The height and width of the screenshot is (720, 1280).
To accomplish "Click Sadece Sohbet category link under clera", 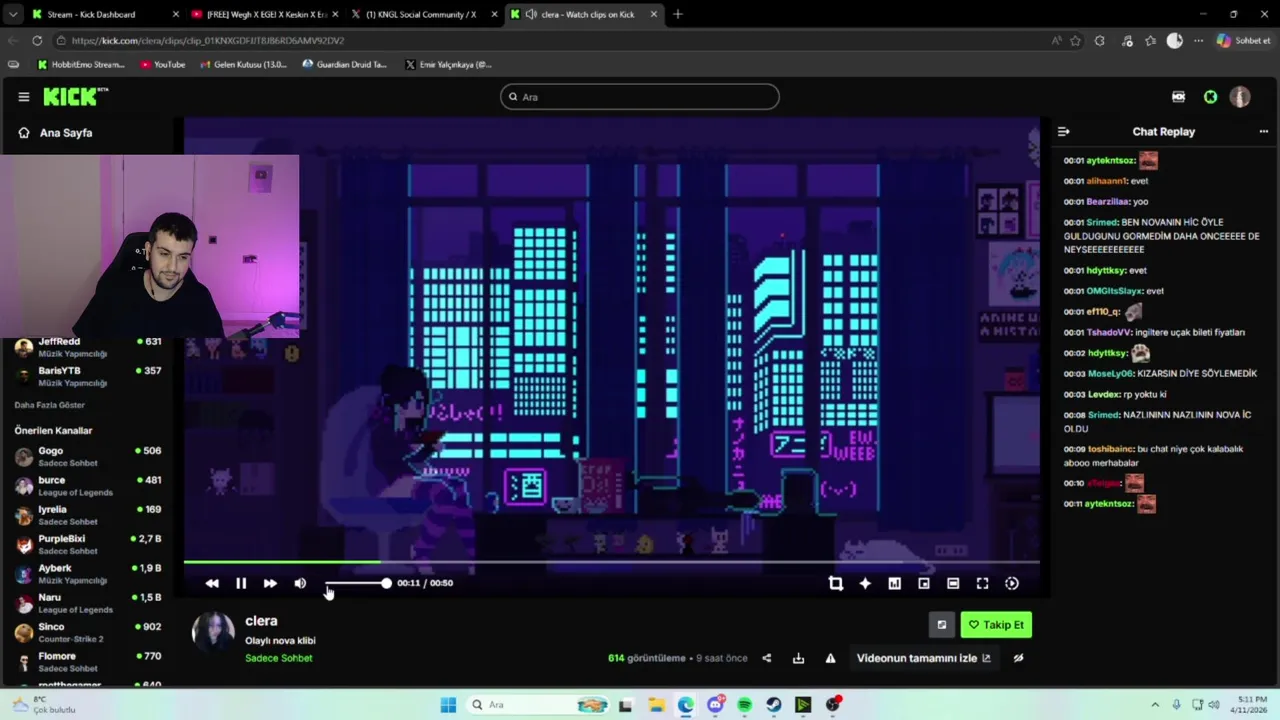I will [x=279, y=658].
